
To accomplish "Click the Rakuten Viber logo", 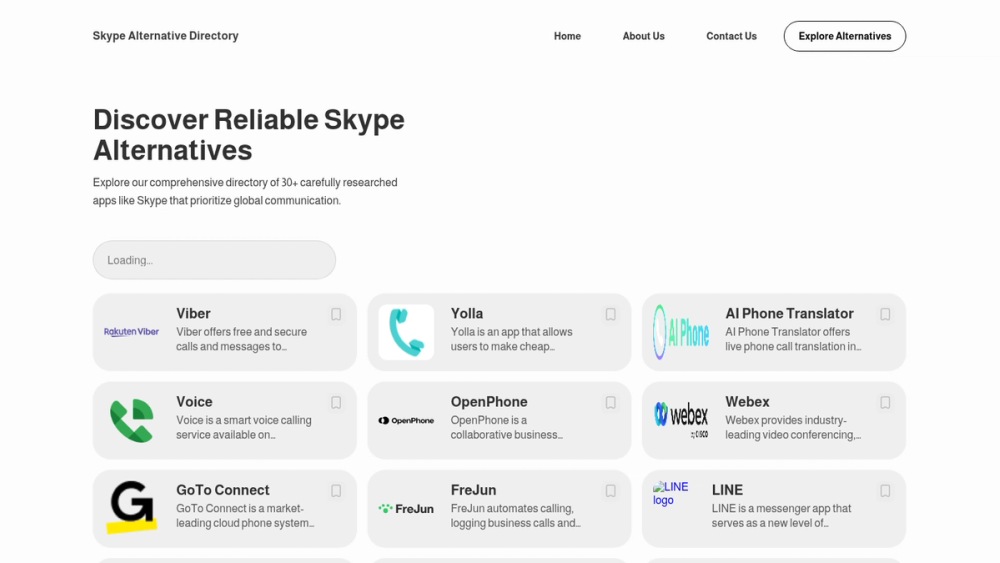I will coord(131,332).
